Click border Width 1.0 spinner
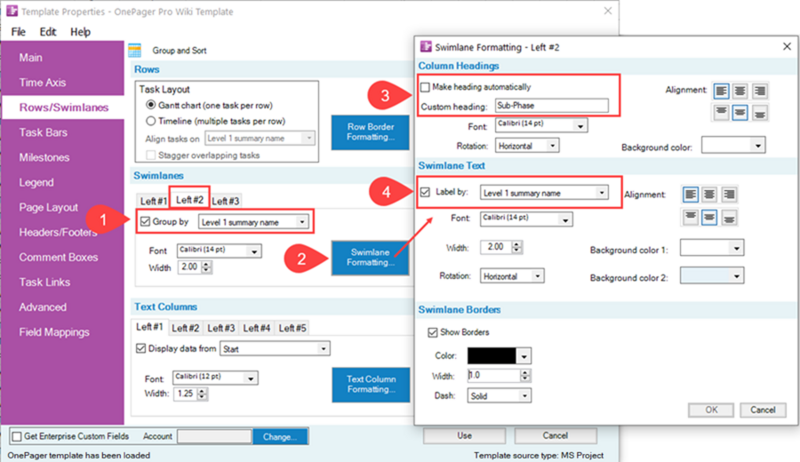This screenshot has height=462, width=800. coord(499,376)
